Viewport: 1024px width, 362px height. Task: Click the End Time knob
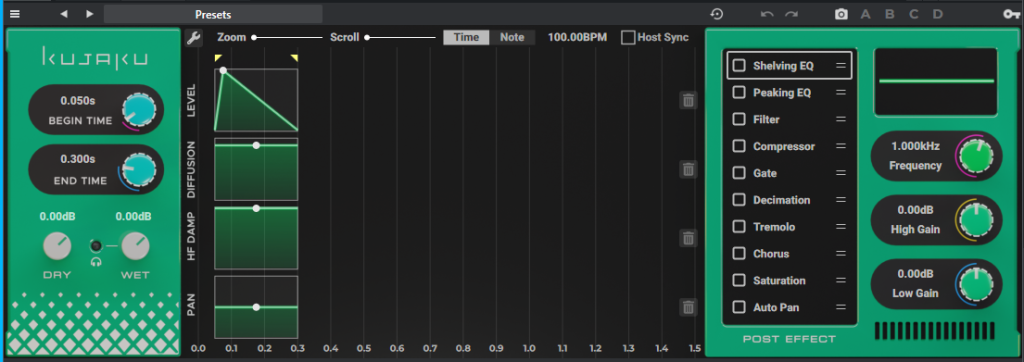(x=139, y=170)
